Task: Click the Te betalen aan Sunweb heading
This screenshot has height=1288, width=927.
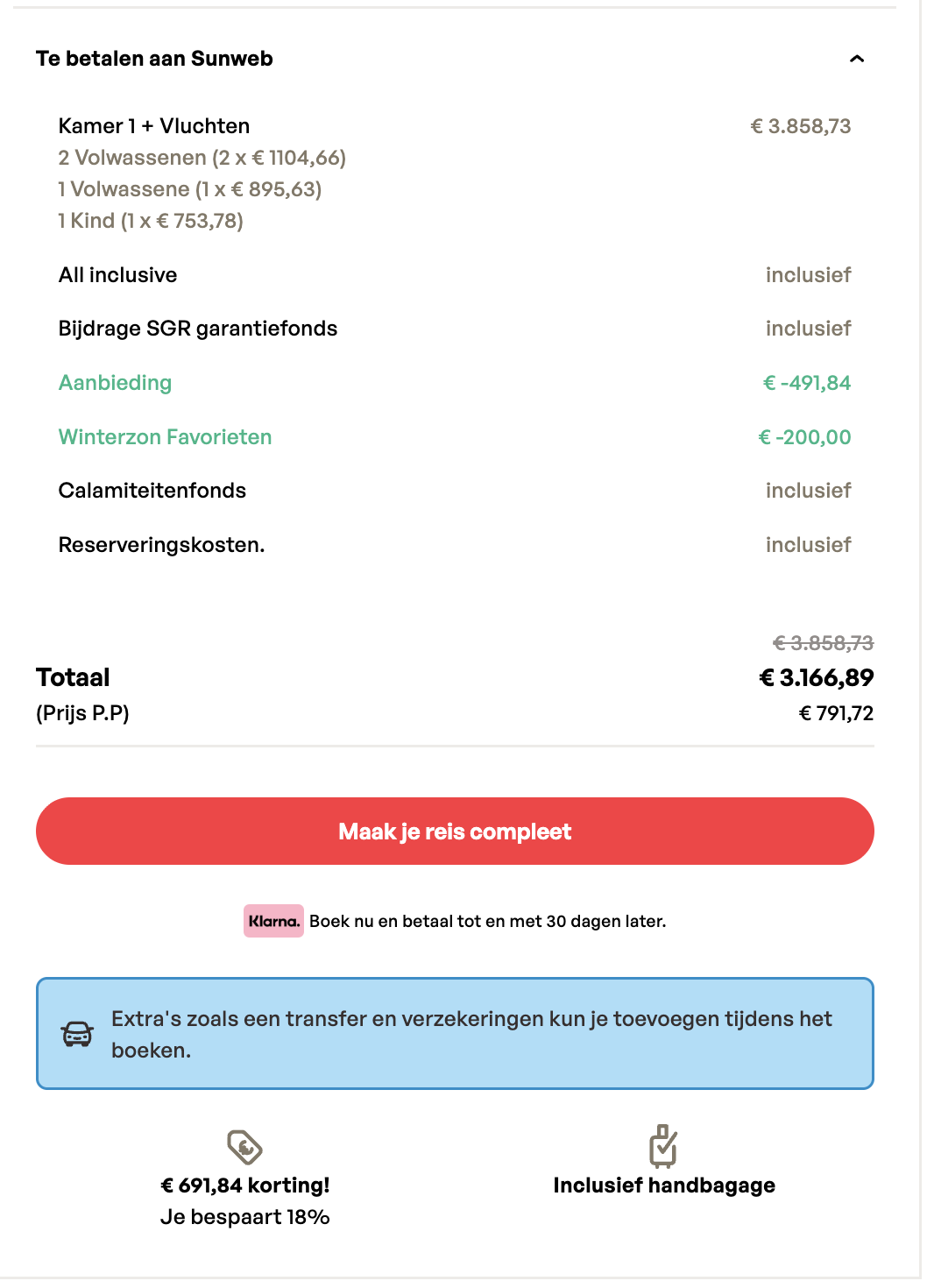Action: point(154,59)
